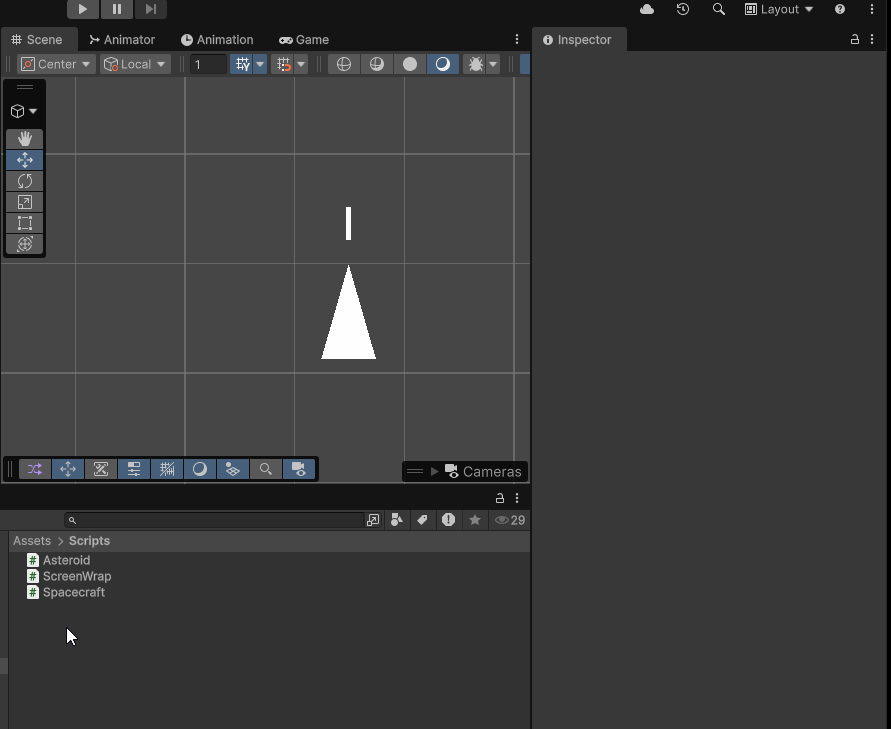Expand the Cameras overlay
891x729 pixels.
pyautogui.click(x=434, y=471)
